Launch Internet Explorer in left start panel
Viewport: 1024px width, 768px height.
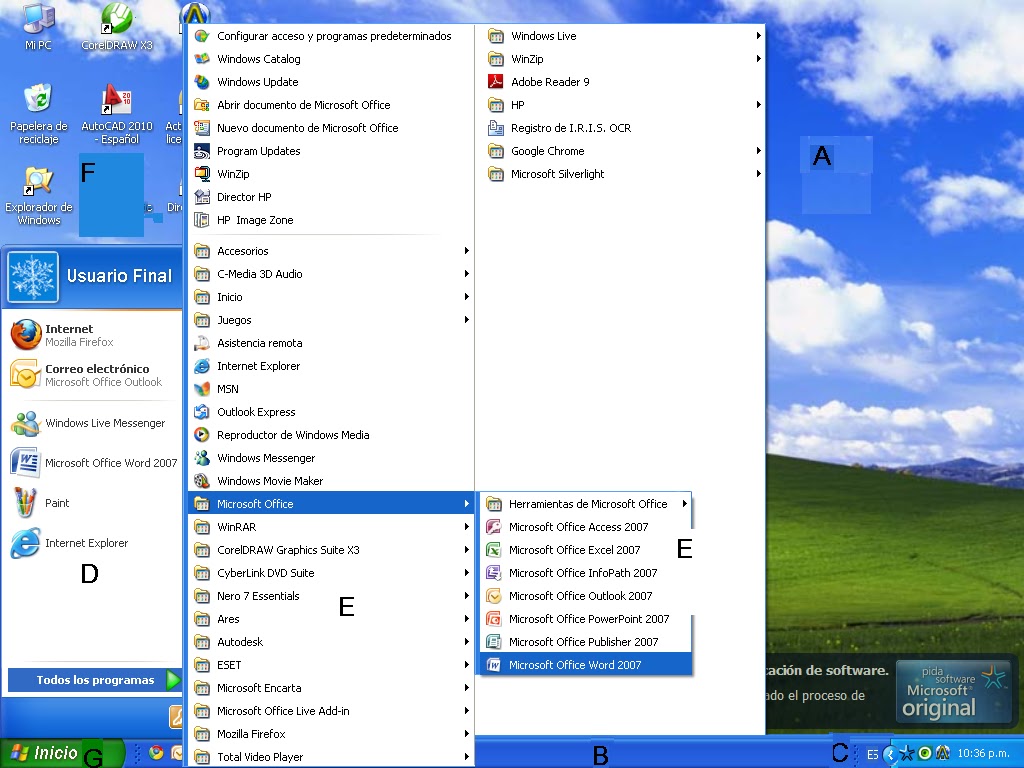click(69, 543)
